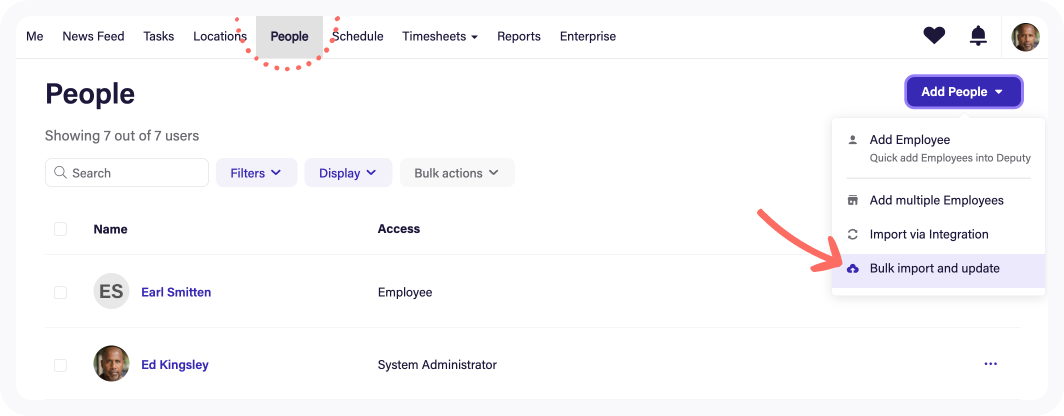This screenshot has width=1064, height=416.
Task: Open the Locations tab
Action: (x=220, y=37)
